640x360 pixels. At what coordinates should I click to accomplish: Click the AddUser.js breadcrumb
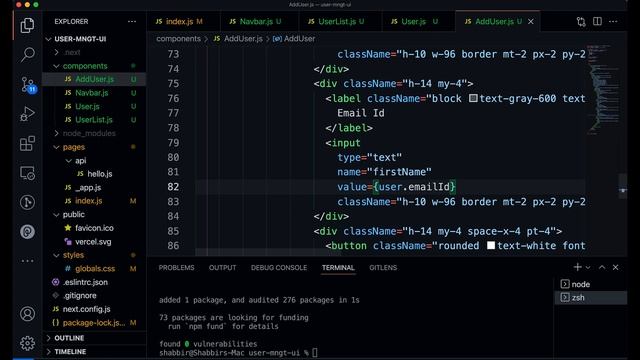pyautogui.click(x=238, y=39)
